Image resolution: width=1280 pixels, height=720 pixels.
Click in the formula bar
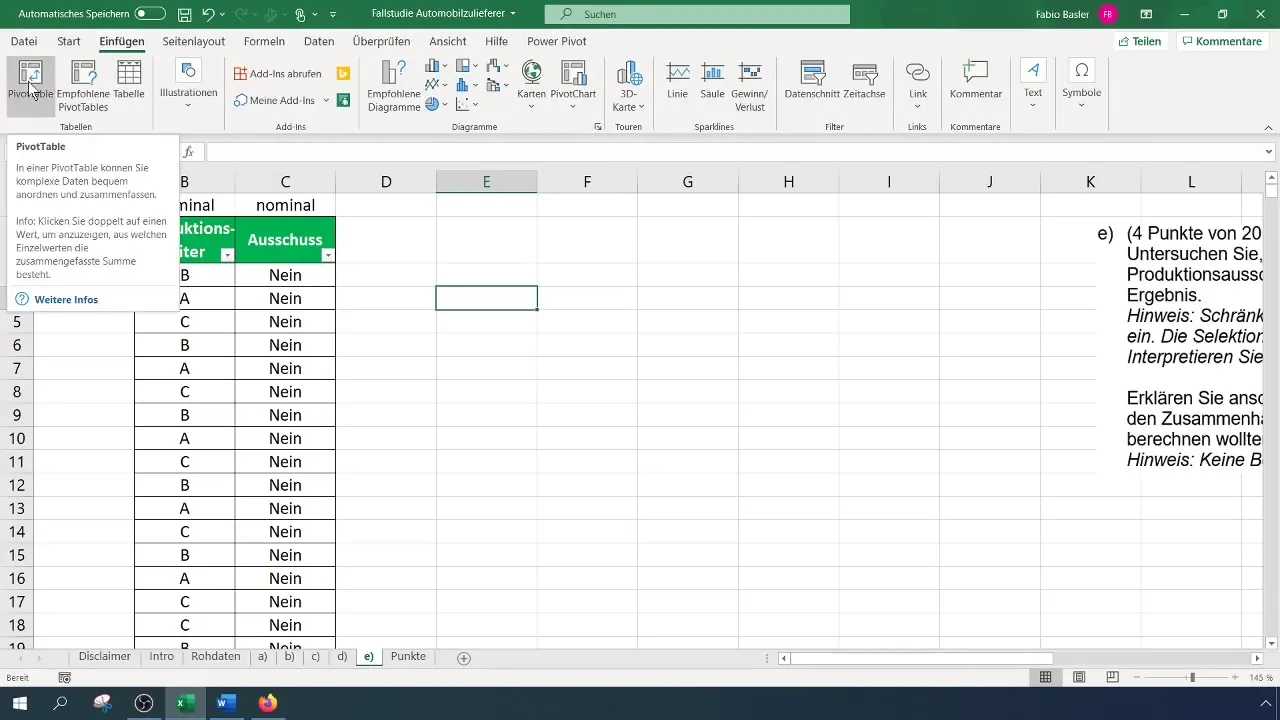click(733, 152)
